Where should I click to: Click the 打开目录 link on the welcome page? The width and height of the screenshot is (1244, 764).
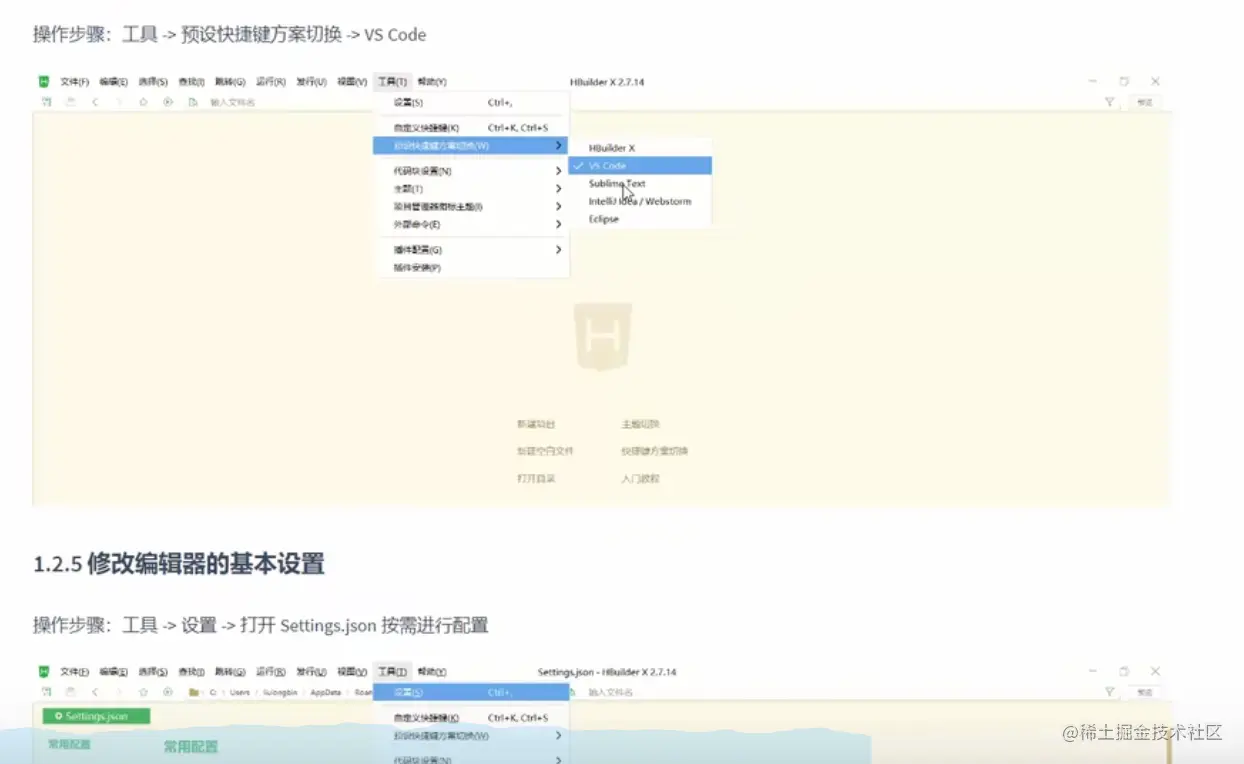tap(536, 478)
